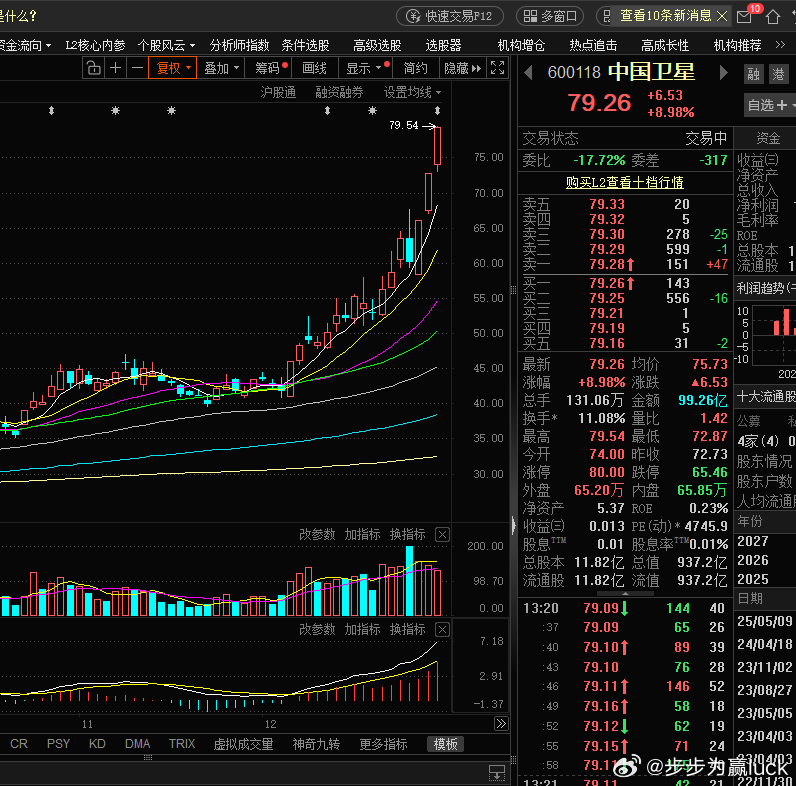The width and height of the screenshot is (796, 786).
Task: Toggle the 融资融券 margin indicator
Action: click(x=339, y=92)
